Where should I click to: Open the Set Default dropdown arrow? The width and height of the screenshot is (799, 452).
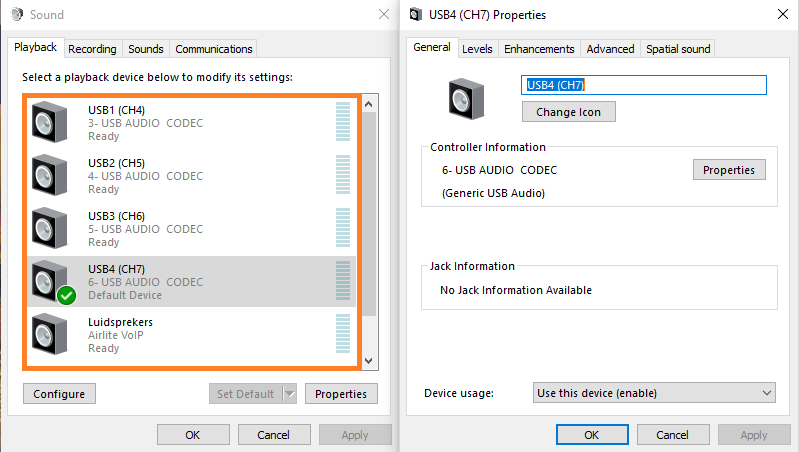pos(290,394)
